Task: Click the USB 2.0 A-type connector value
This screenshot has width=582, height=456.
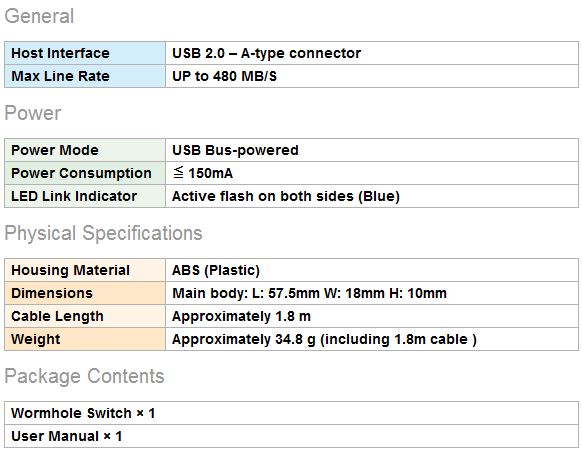Action: click(x=266, y=53)
